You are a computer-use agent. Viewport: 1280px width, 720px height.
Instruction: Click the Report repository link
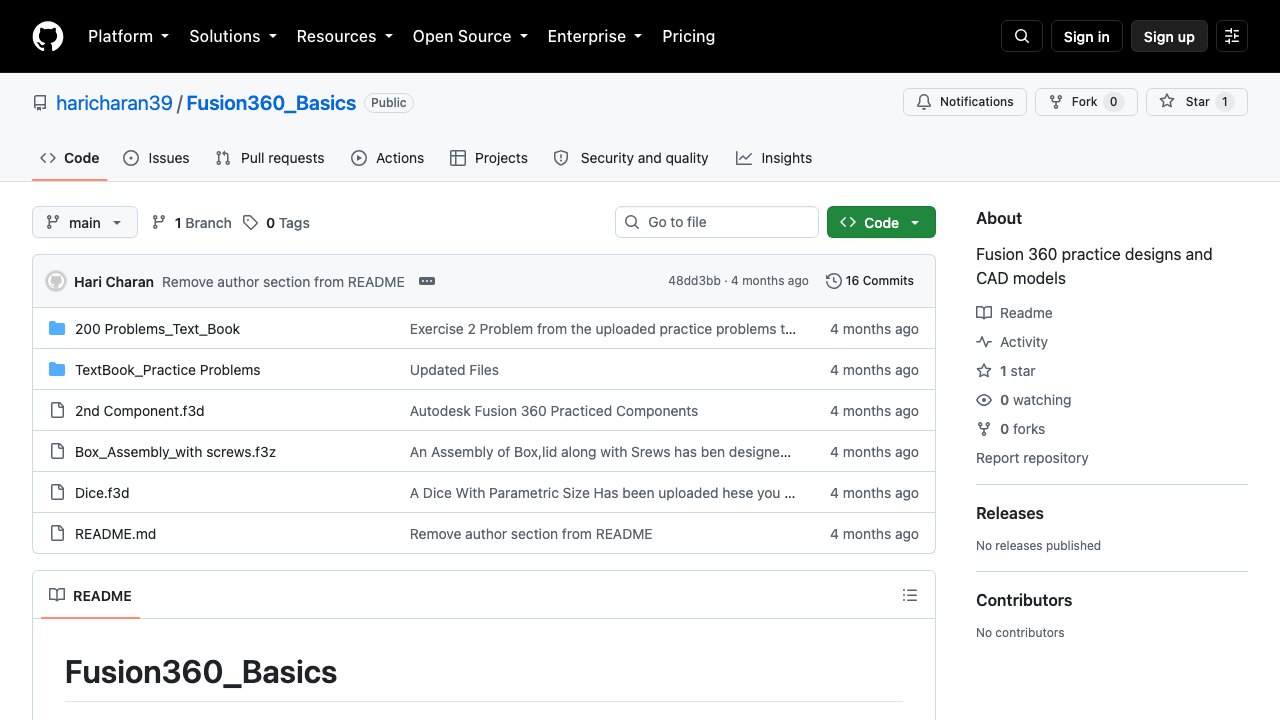click(1032, 458)
